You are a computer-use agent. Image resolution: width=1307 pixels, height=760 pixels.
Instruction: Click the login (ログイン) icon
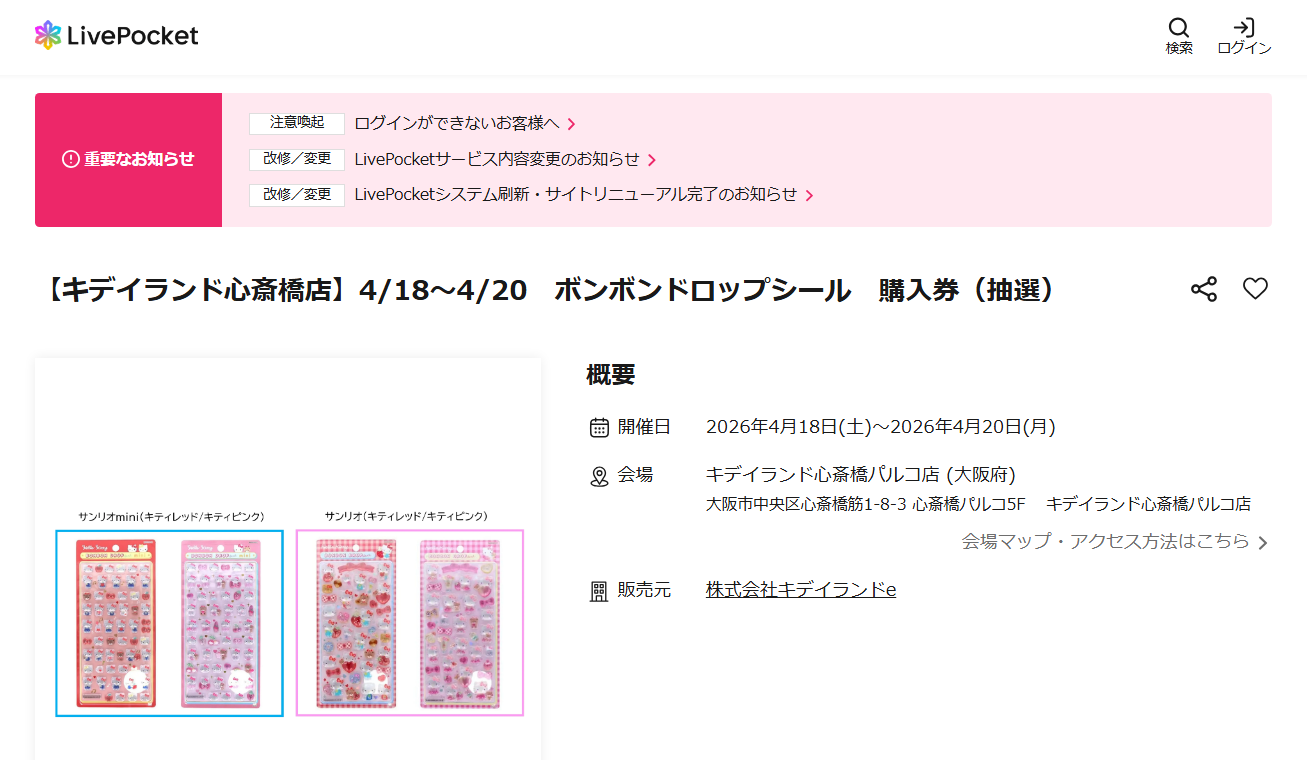(x=1244, y=28)
